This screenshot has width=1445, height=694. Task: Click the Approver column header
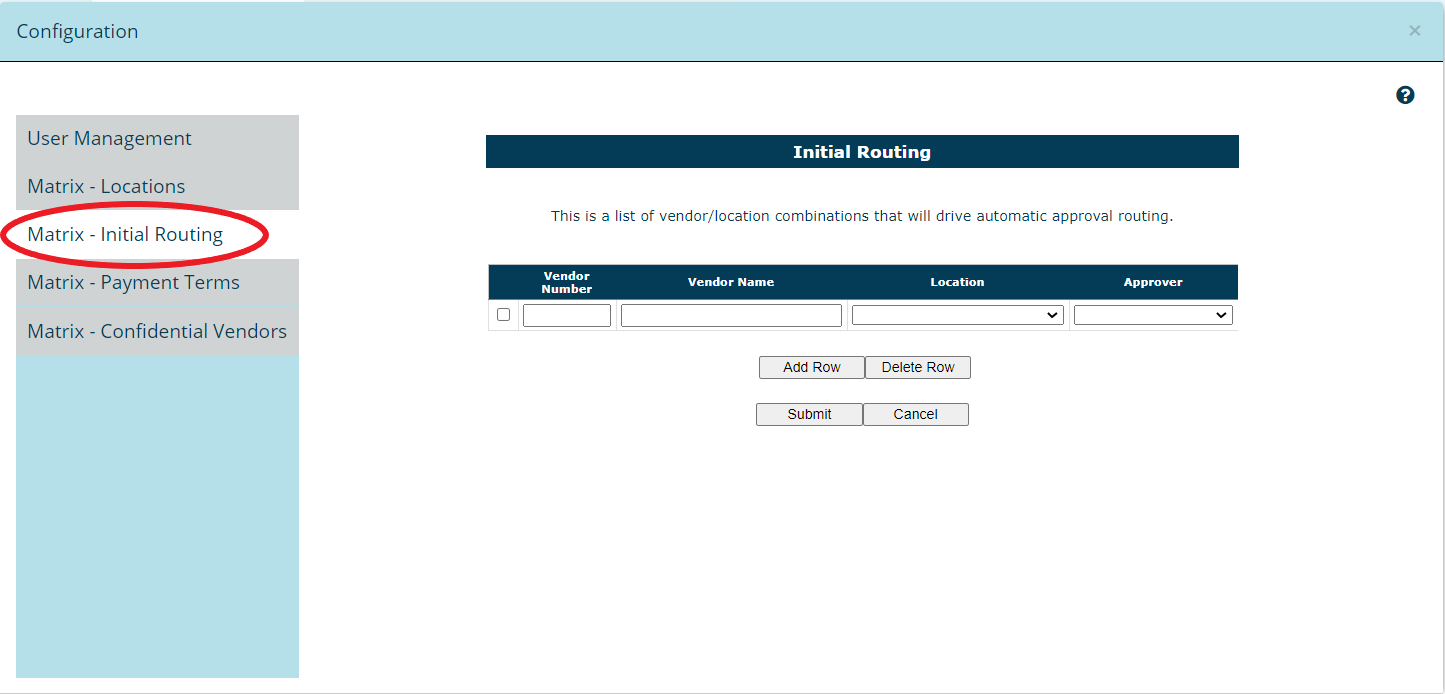click(x=1153, y=283)
